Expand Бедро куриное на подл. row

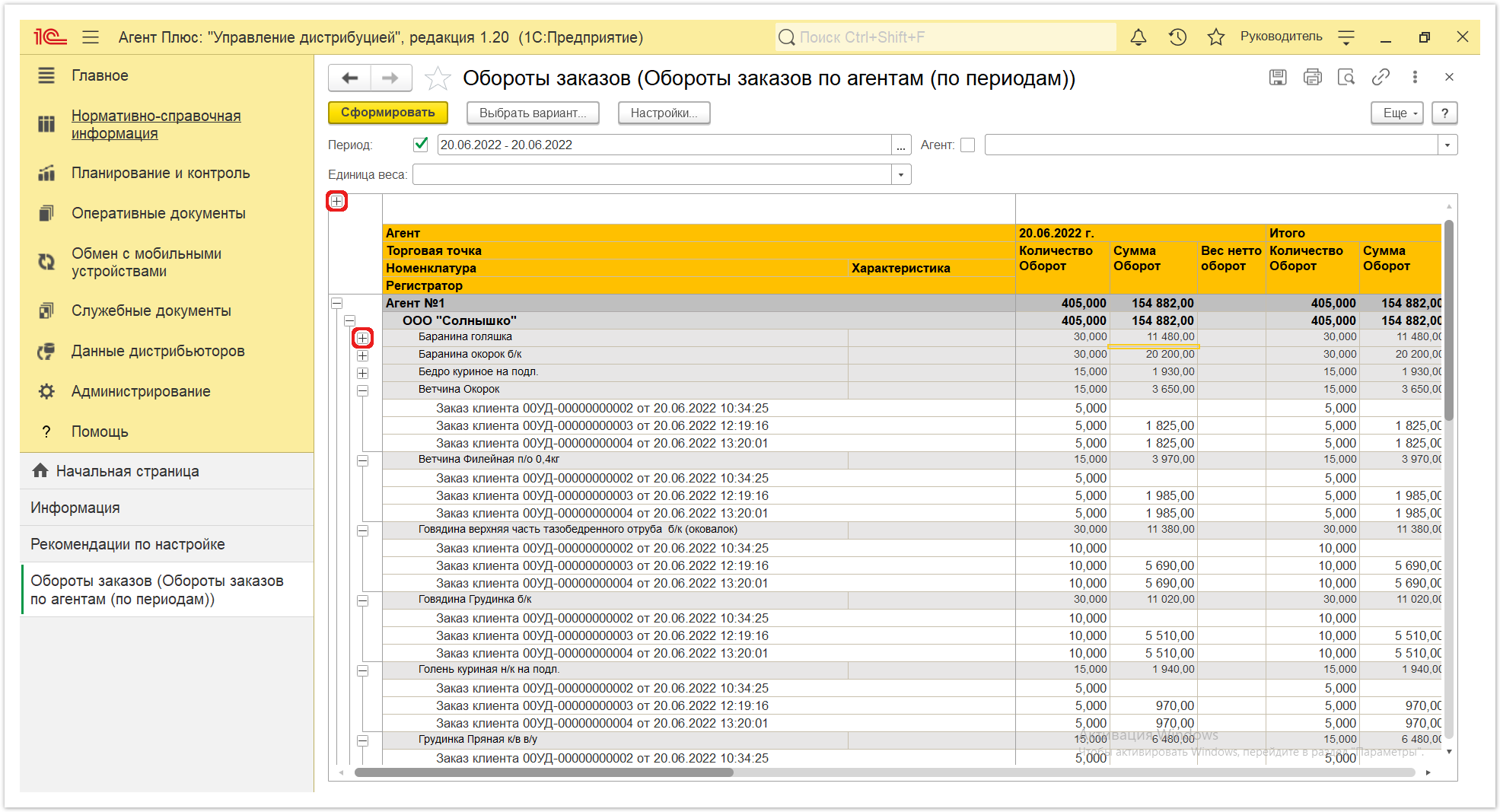click(x=363, y=373)
